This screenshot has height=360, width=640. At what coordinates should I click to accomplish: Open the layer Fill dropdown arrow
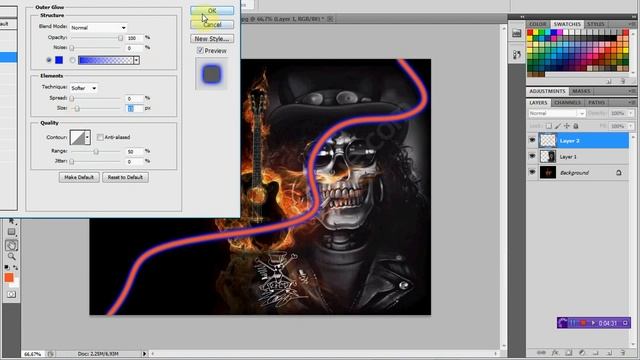point(631,126)
